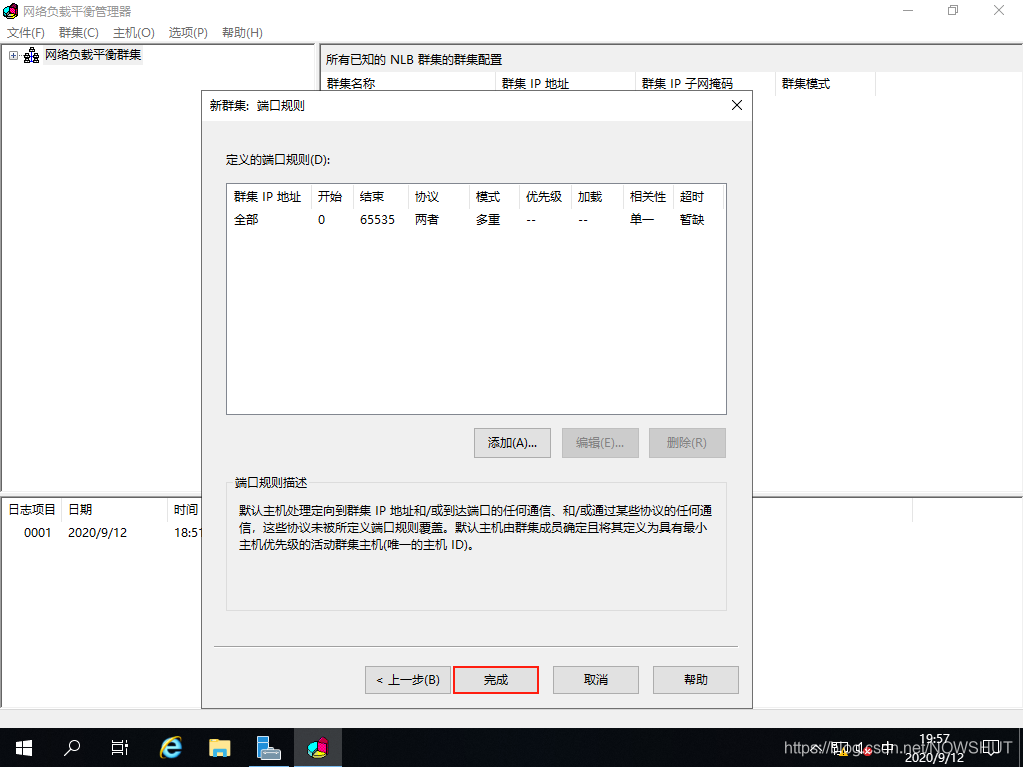Open the 群集(C) menu

click(78, 33)
